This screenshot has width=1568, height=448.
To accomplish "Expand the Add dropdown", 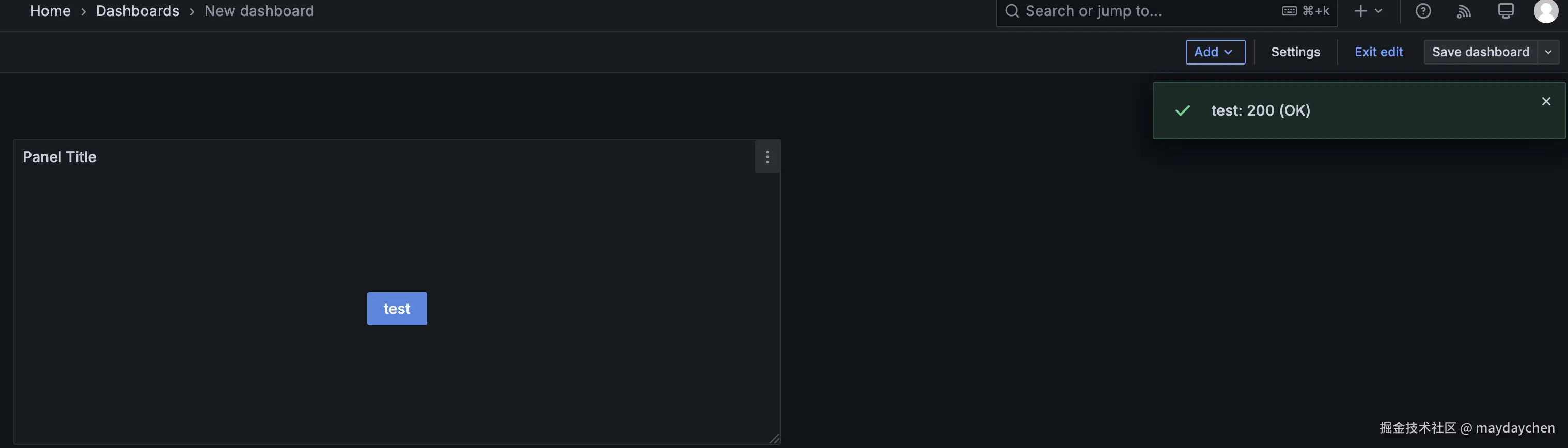I will (1215, 52).
